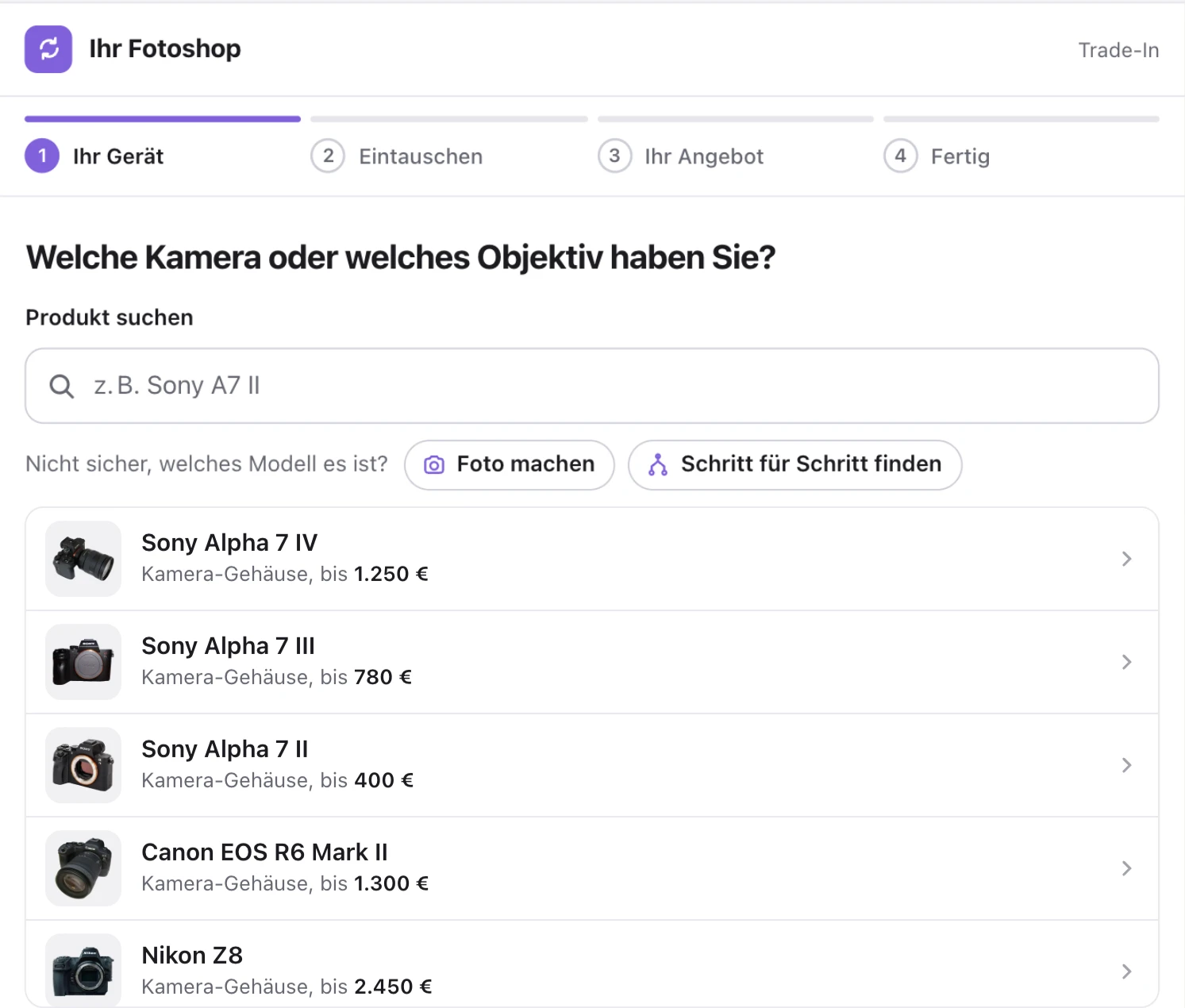The image size is (1185, 1008).
Task: Click the Nicht sicher, welches Modell text
Action: click(206, 464)
